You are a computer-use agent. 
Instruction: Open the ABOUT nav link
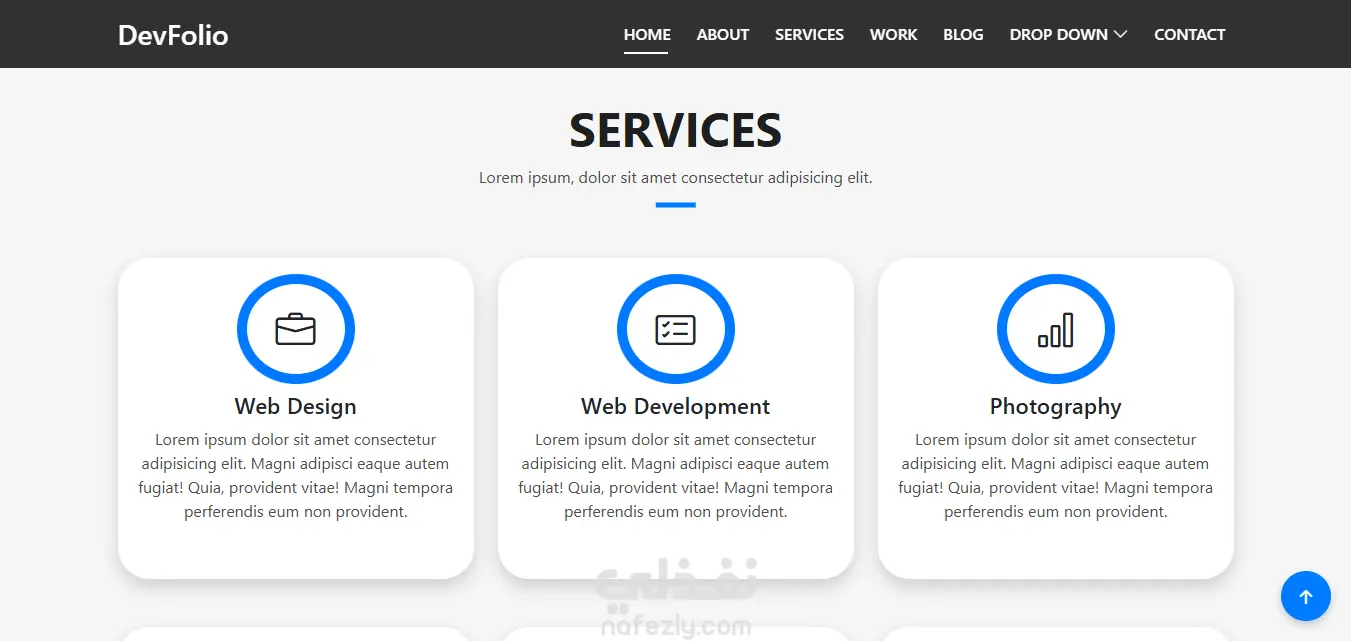click(723, 34)
